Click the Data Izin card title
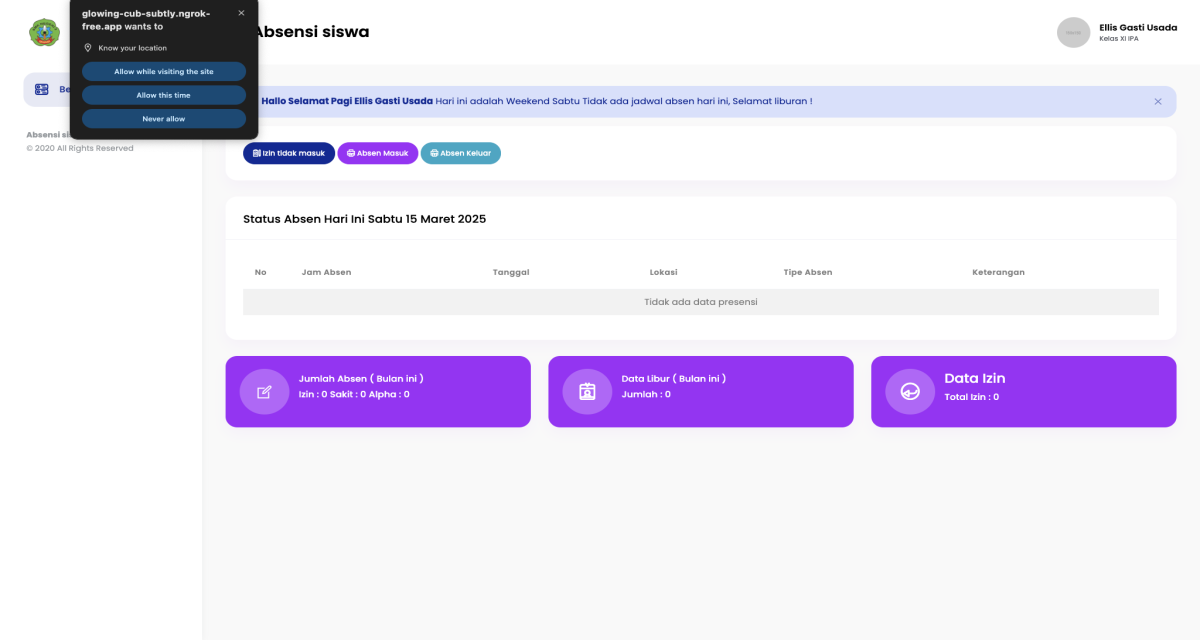Image resolution: width=1200 pixels, height=640 pixels. tap(975, 378)
